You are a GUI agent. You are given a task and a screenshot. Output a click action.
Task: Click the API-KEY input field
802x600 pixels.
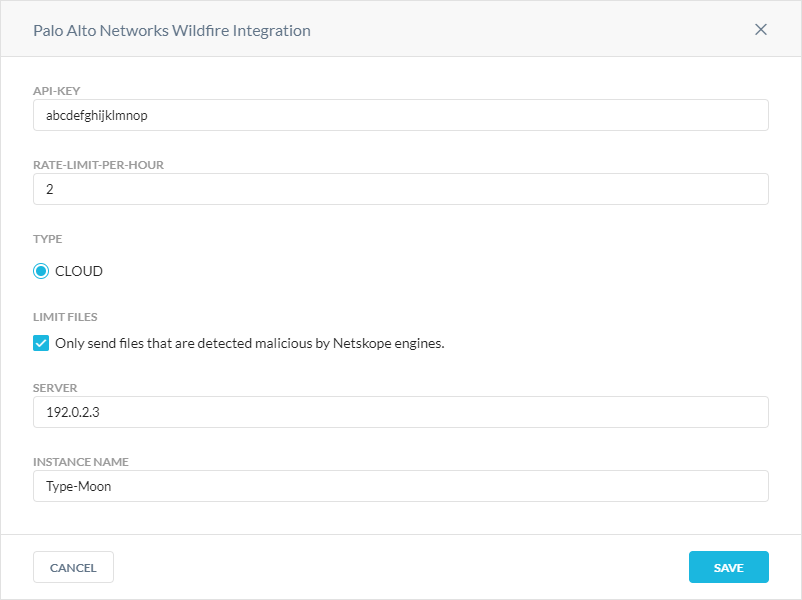[x=400, y=115]
